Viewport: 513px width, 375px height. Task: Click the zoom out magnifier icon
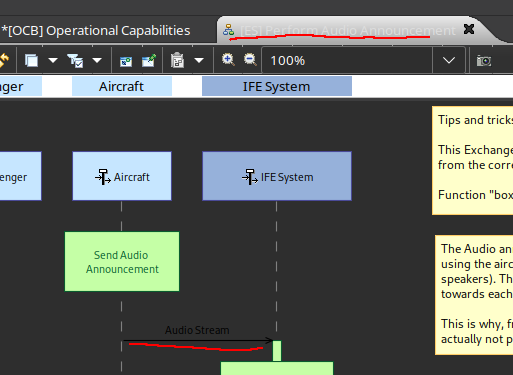point(250,60)
